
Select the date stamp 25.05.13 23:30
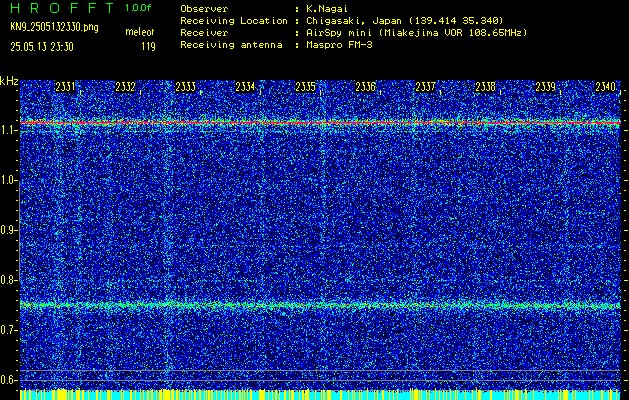(42, 47)
